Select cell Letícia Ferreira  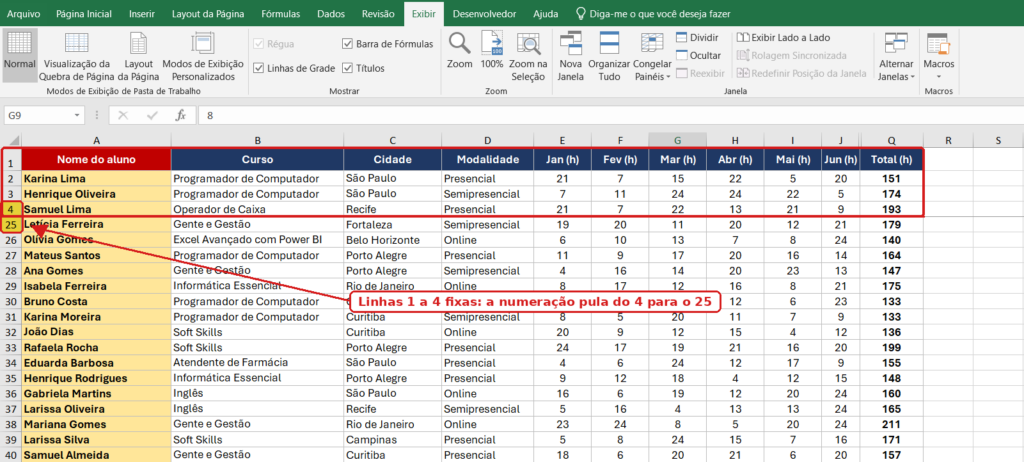coord(97,224)
